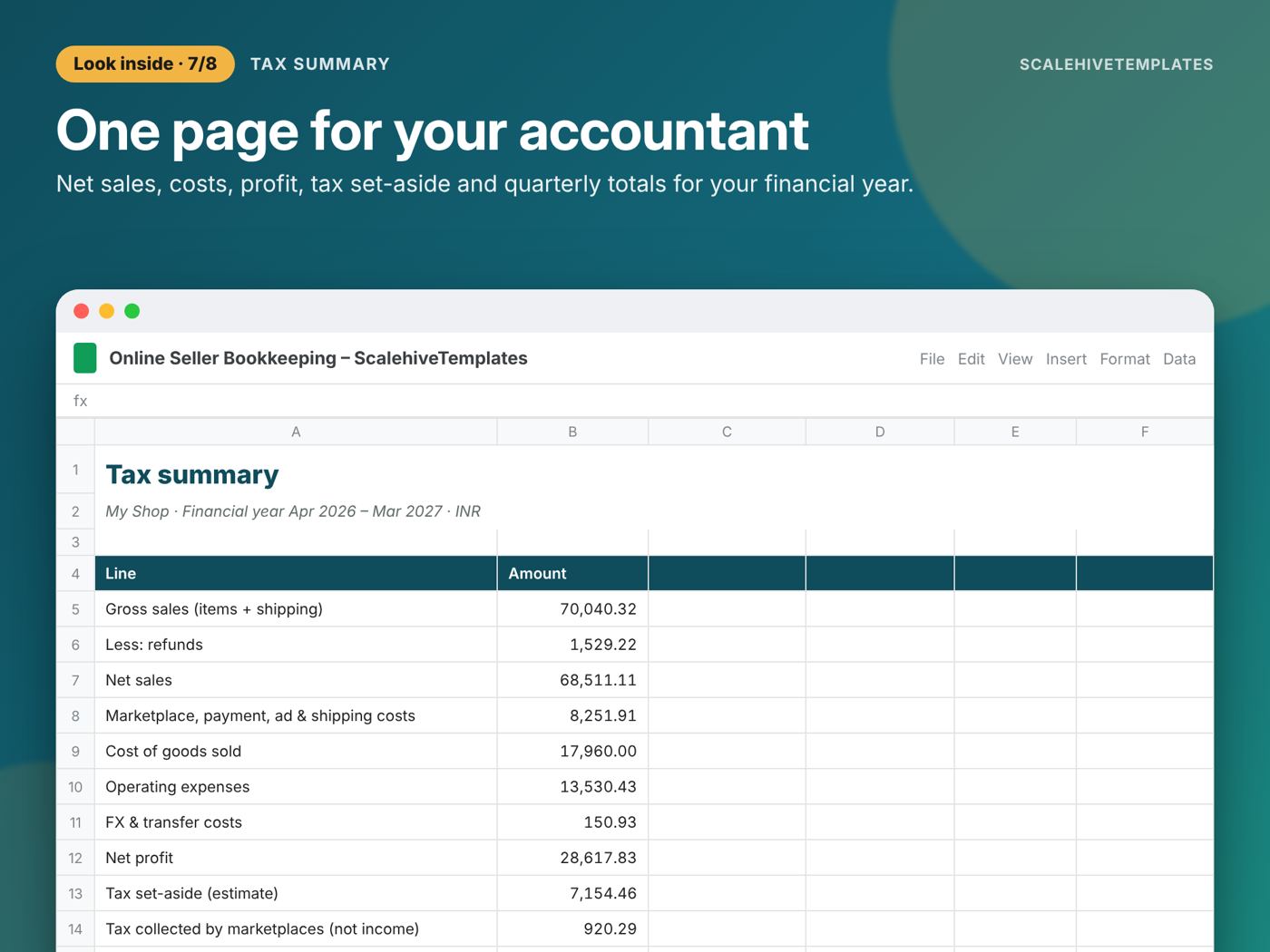Click the red close window dot
Viewport: 1270px width, 952px height.
81,311
